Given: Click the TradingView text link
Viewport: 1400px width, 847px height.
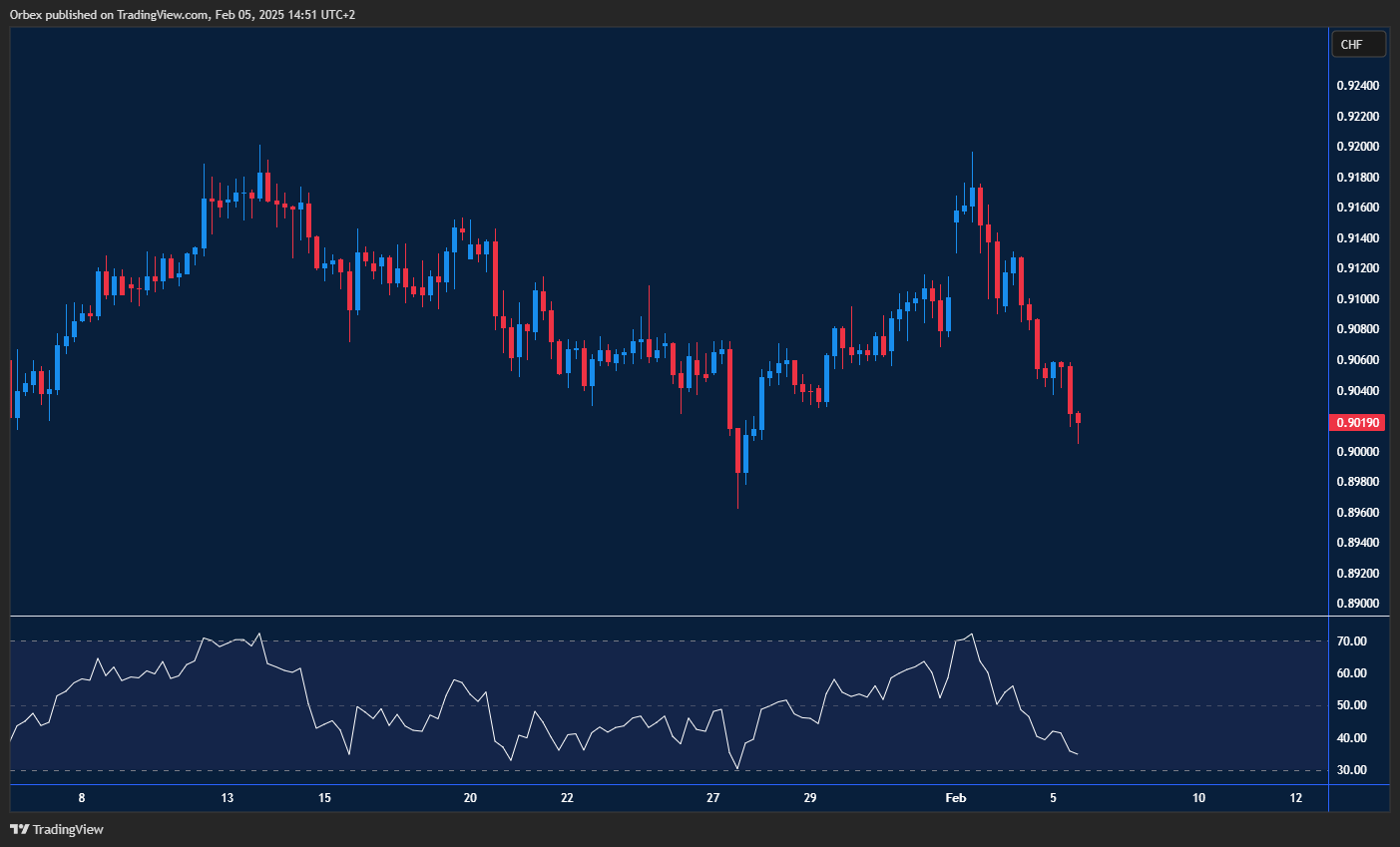Looking at the screenshot, I should [69, 829].
